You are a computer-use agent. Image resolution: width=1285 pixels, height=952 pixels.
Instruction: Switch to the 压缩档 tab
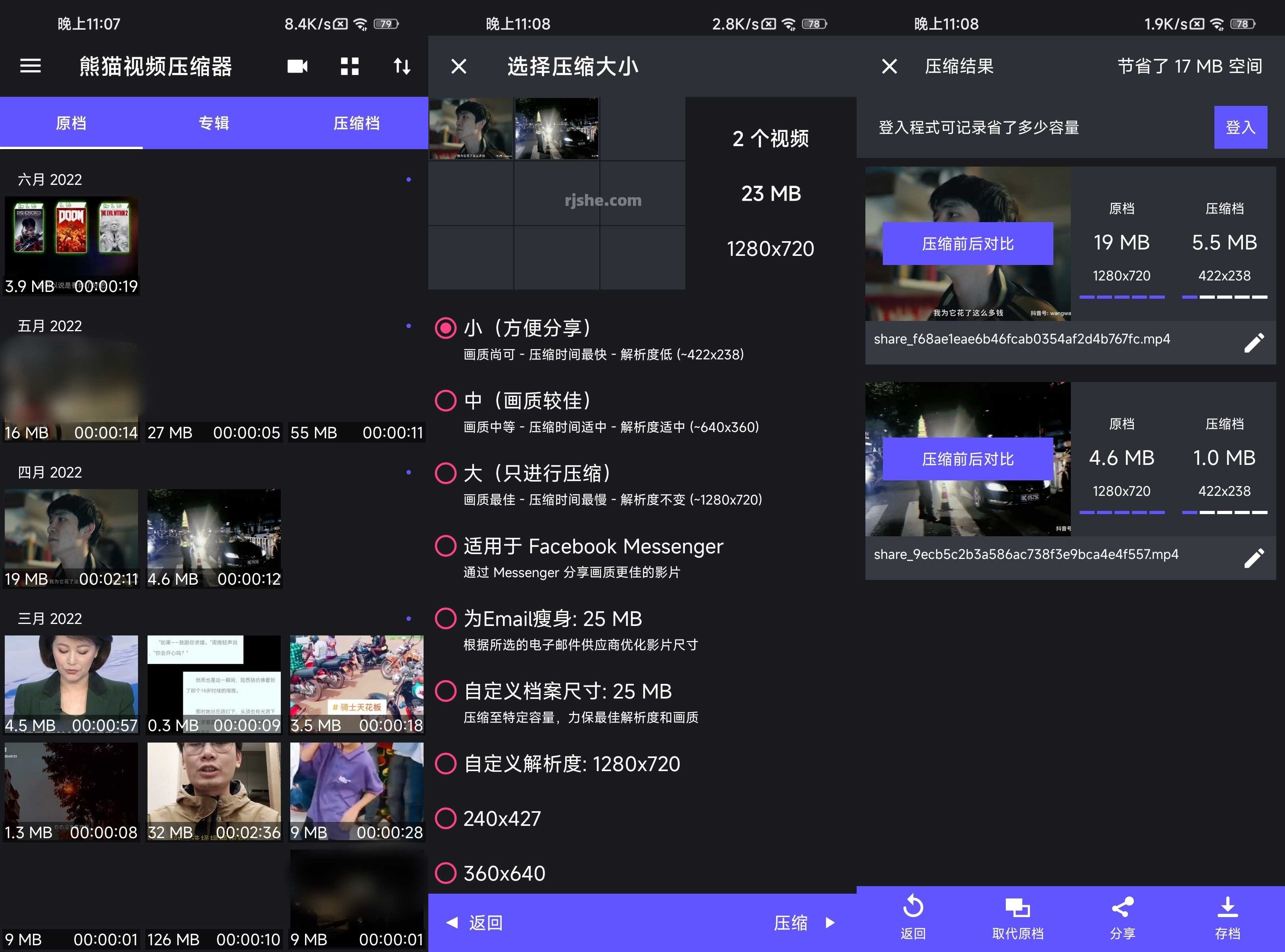click(x=356, y=123)
